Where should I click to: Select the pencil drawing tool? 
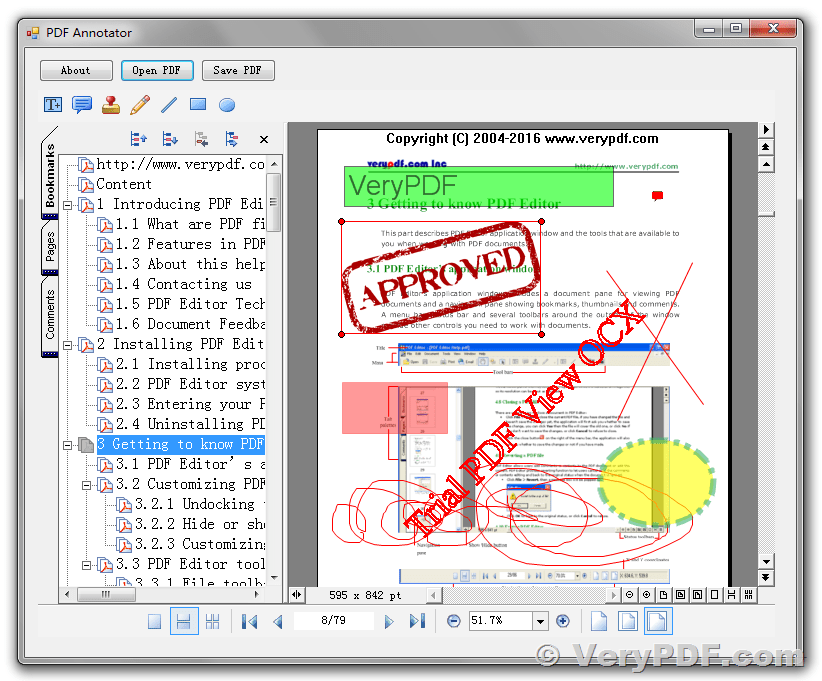(140, 103)
